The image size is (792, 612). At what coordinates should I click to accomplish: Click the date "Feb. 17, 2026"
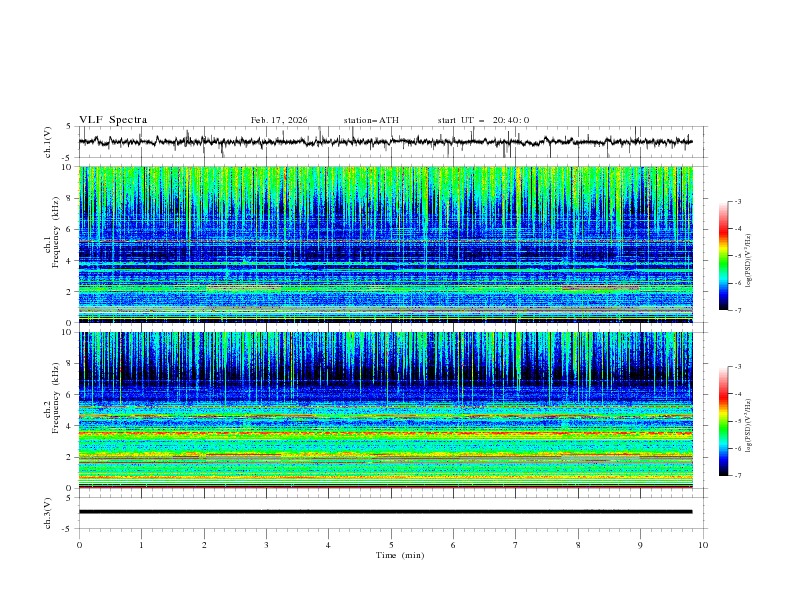coord(279,120)
